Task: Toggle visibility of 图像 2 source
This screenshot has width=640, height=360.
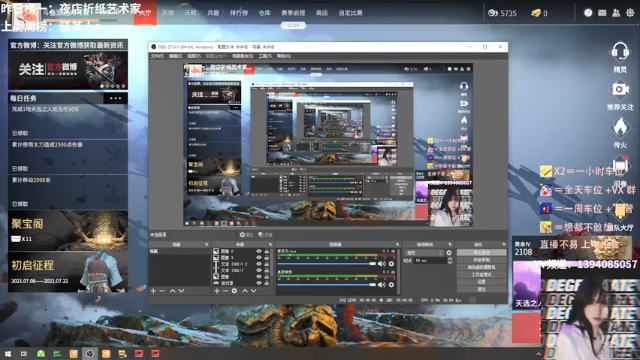Action: point(259,251)
